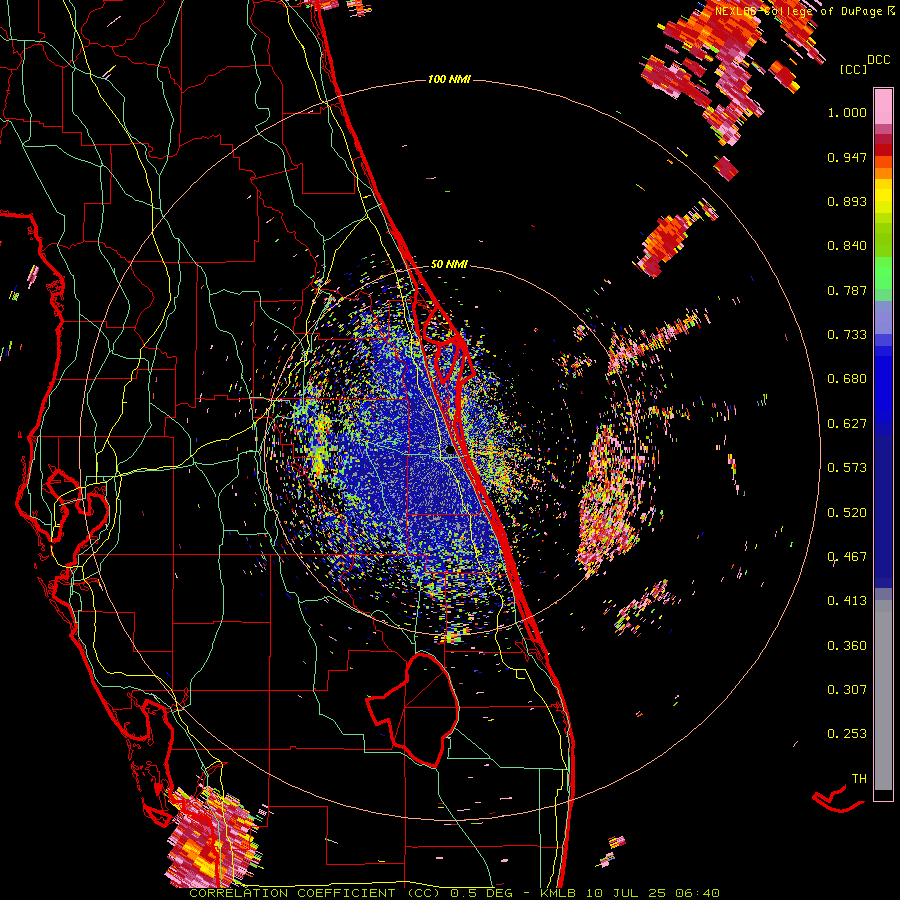The image size is (900, 900).
Task: Select the 0.520 legend value
Action: (847, 513)
